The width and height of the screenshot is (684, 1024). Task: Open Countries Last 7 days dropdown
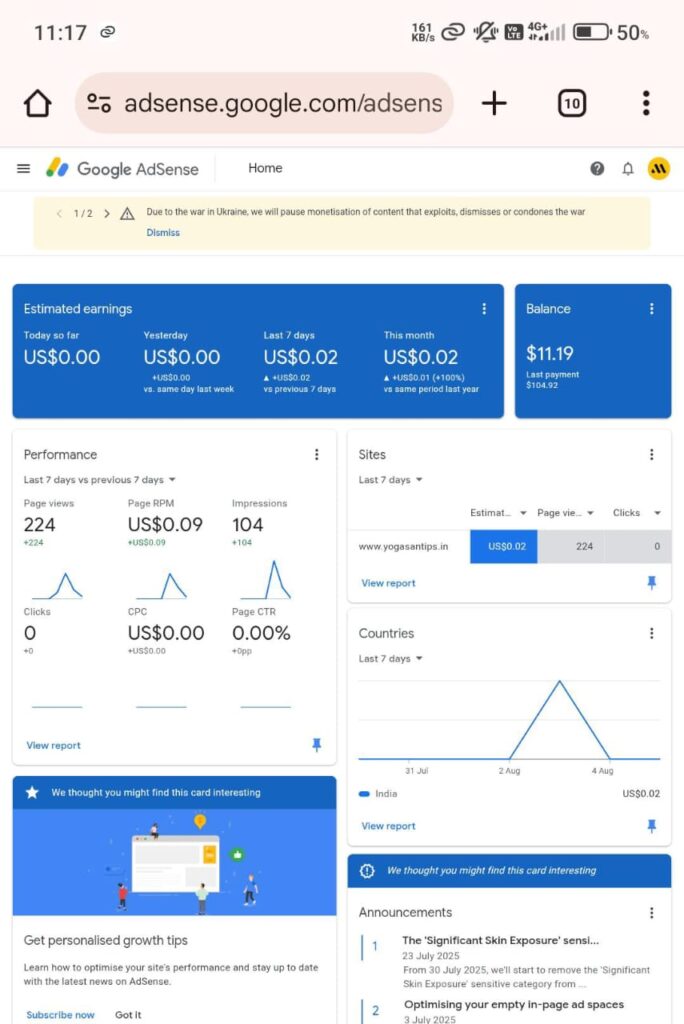pyautogui.click(x=391, y=659)
